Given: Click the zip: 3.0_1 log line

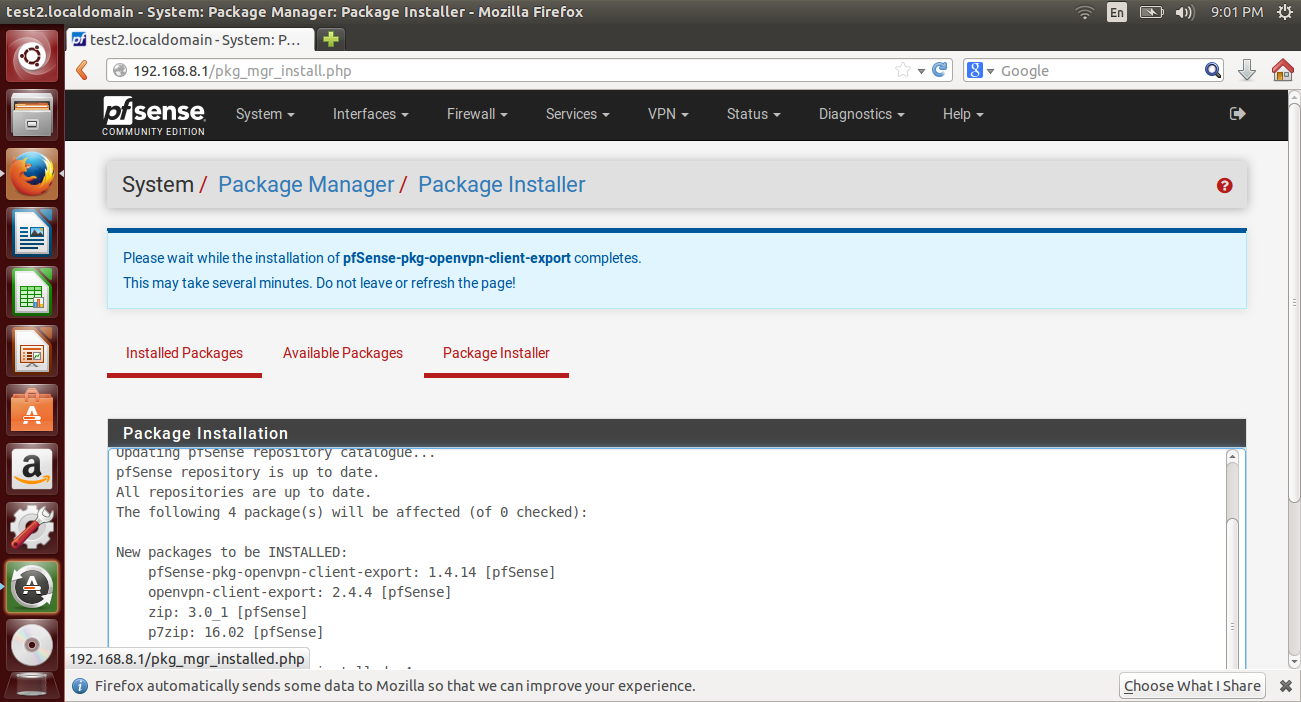Looking at the screenshot, I should click(x=227, y=612).
